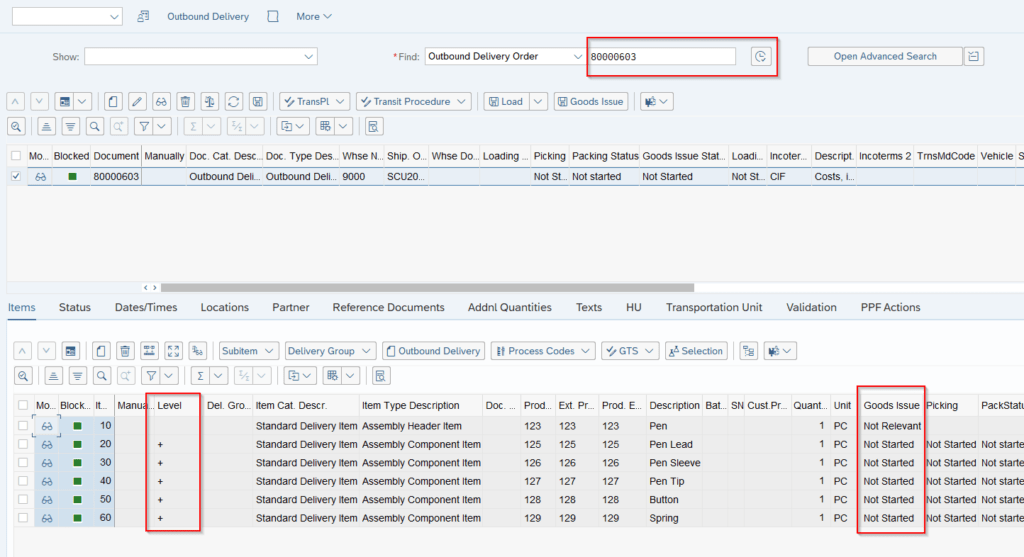Open the TransPl dropdown
The width and height of the screenshot is (1024, 557).
pyautogui.click(x=315, y=102)
